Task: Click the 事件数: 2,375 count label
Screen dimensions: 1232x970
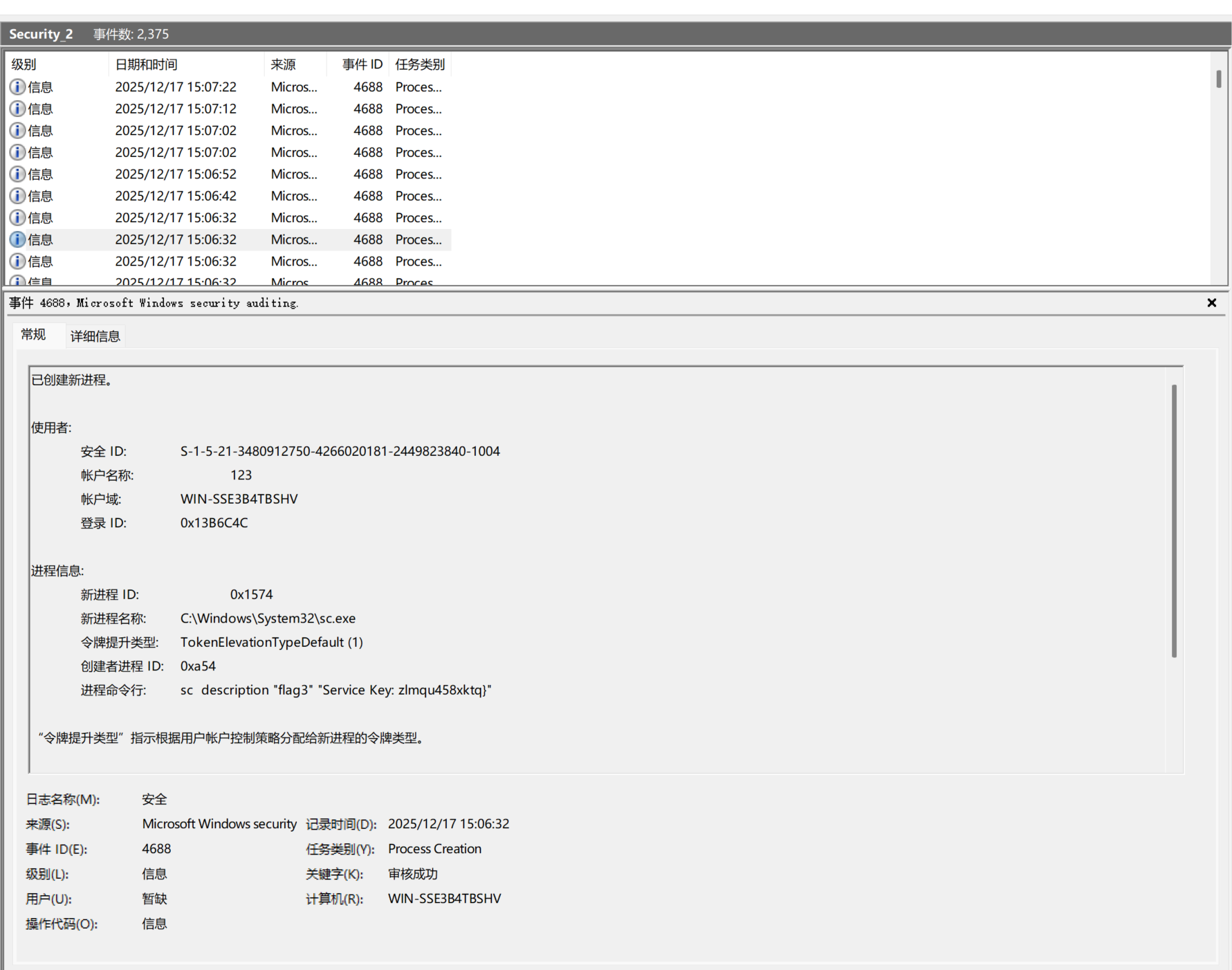Action: (x=131, y=34)
